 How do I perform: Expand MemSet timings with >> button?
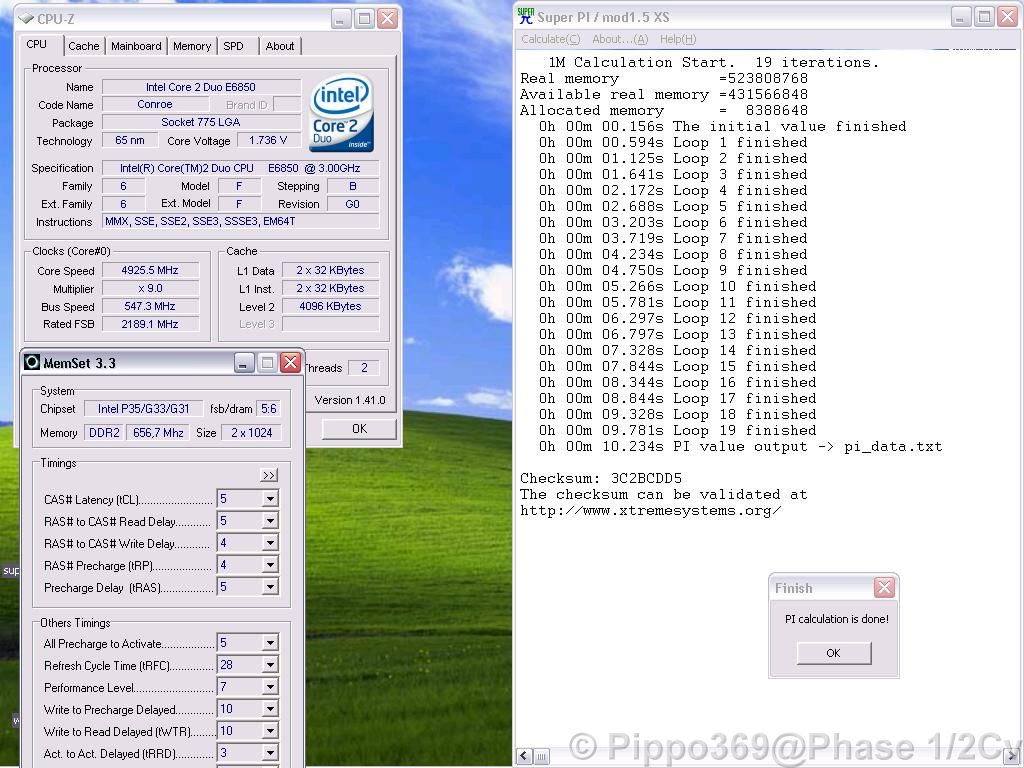pyautogui.click(x=268, y=475)
